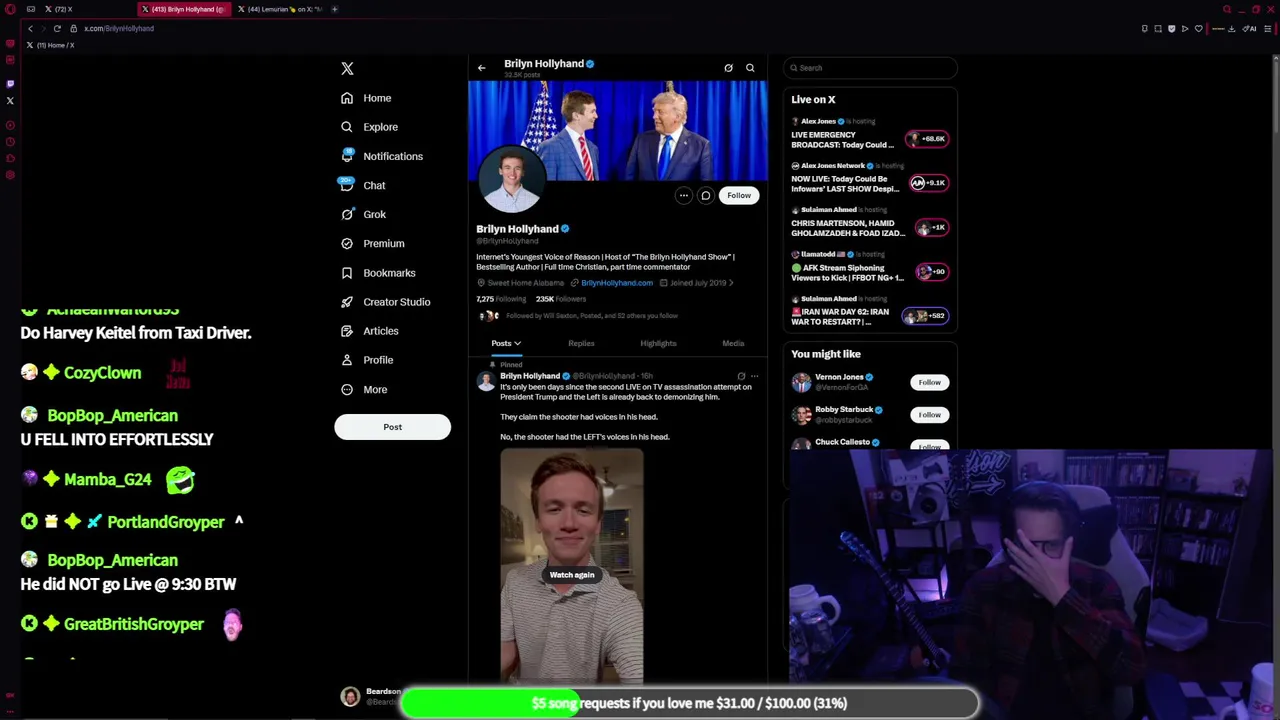This screenshot has height=720, width=1280.
Task: Open Premium in the X sidebar
Action: [372, 243]
